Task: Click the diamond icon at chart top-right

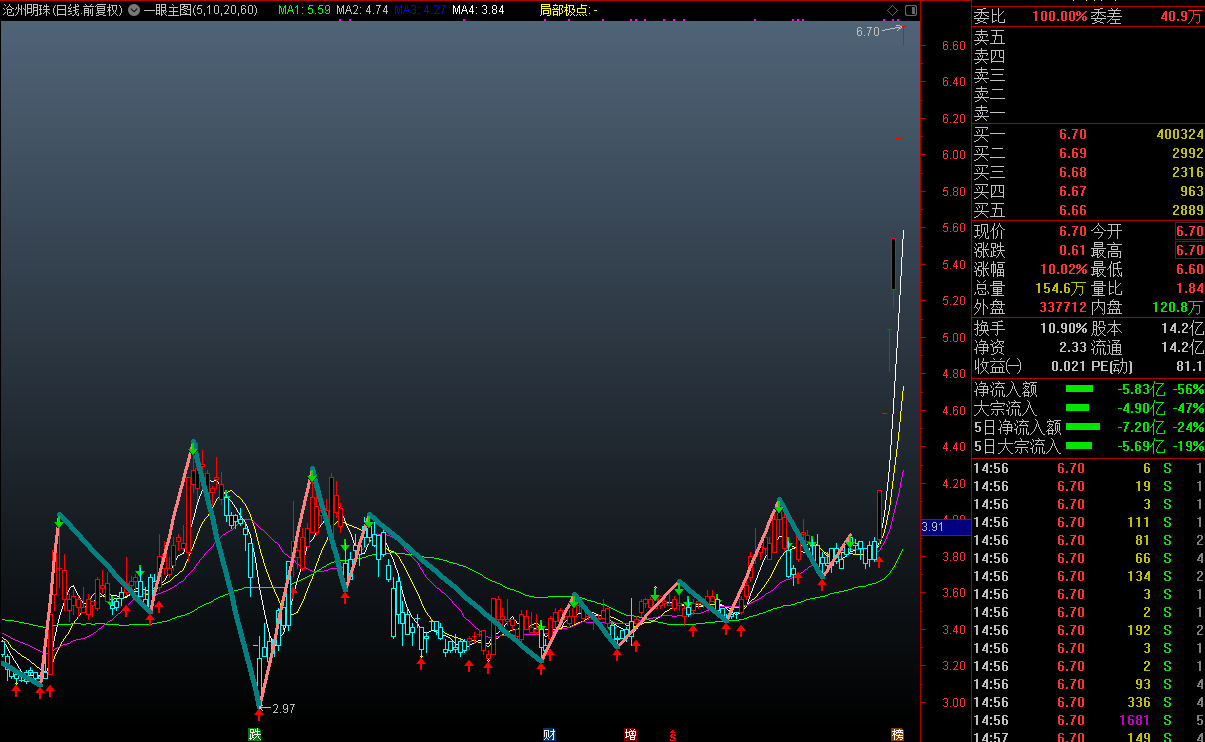Action: click(892, 10)
